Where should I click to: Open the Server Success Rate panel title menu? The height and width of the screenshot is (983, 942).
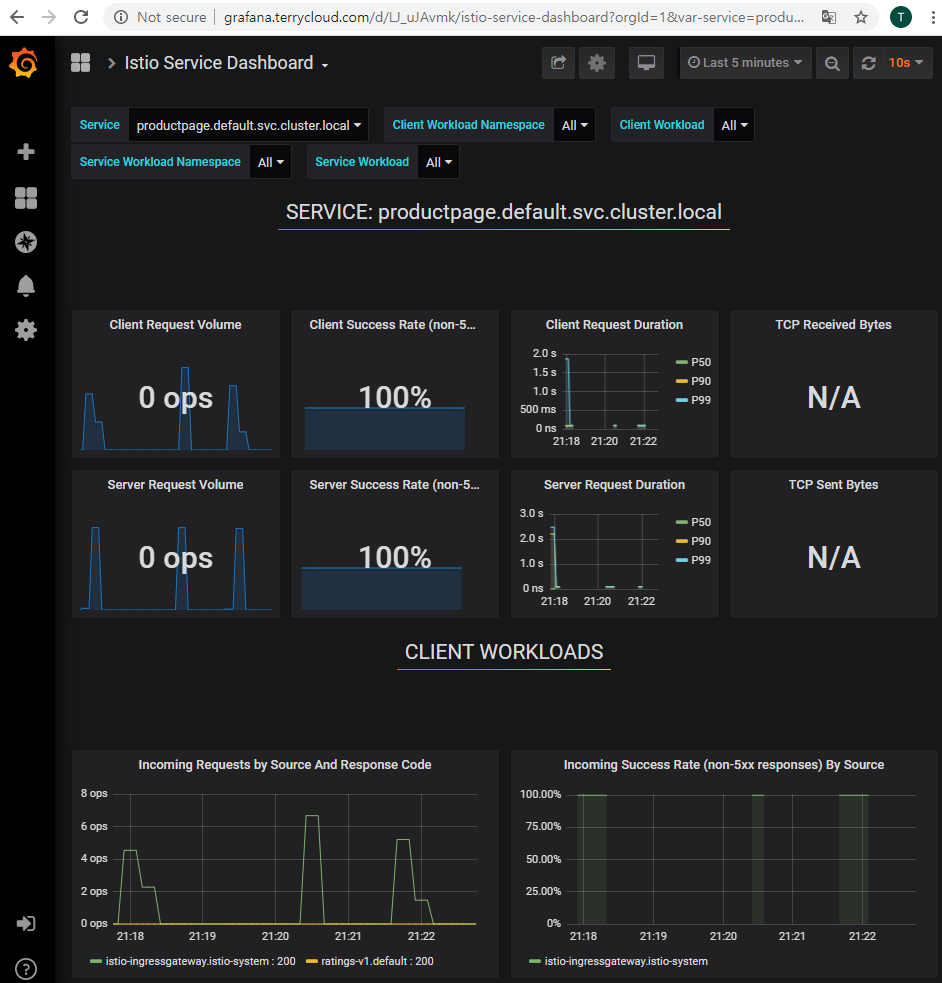pyautogui.click(x=394, y=484)
